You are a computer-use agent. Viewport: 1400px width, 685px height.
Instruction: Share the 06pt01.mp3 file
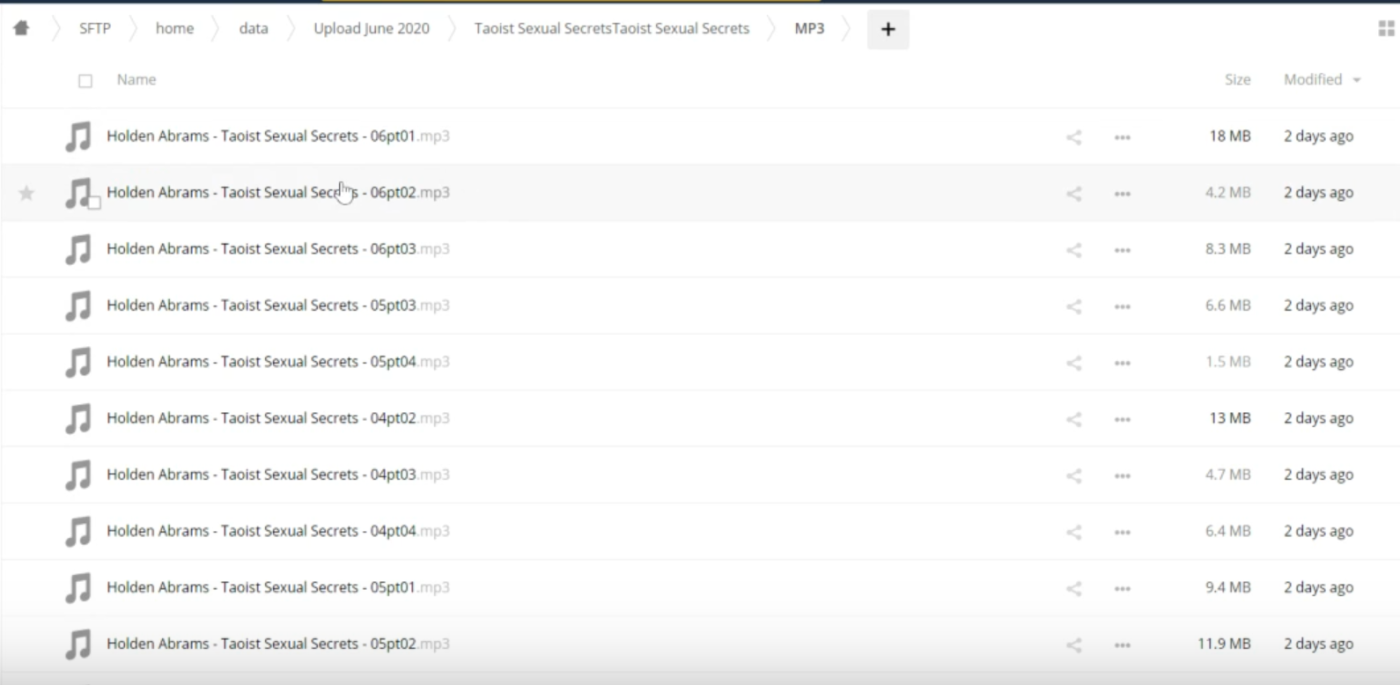point(1074,137)
